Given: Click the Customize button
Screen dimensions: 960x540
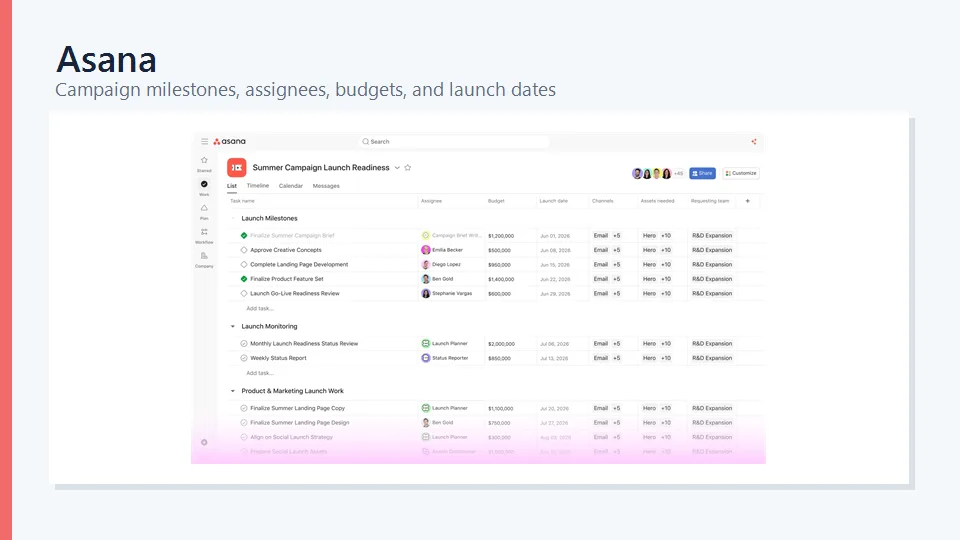Looking at the screenshot, I should click(x=741, y=173).
